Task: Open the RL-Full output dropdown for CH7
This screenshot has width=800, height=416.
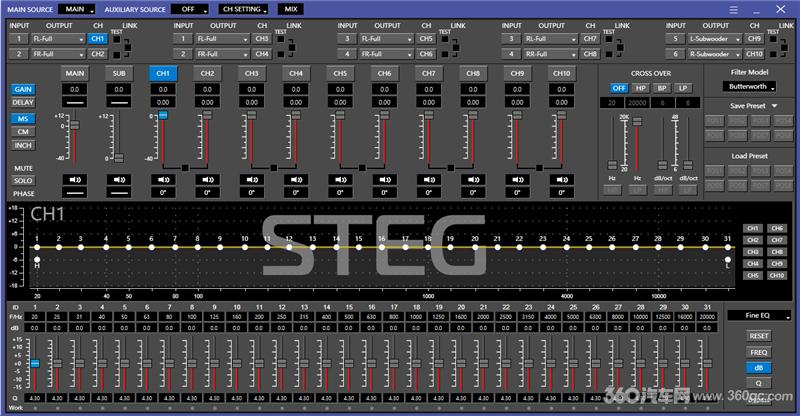Action: [551, 39]
